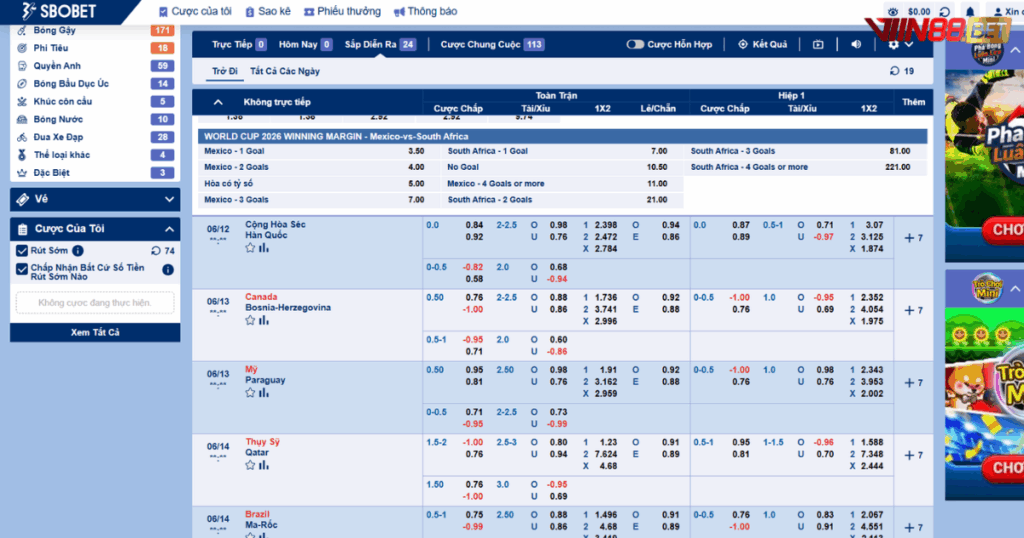Toggle Chấp Nhận Bất Cứ Số Tiền checkbox
Image resolution: width=1024 pixels, height=538 pixels.
[22, 269]
